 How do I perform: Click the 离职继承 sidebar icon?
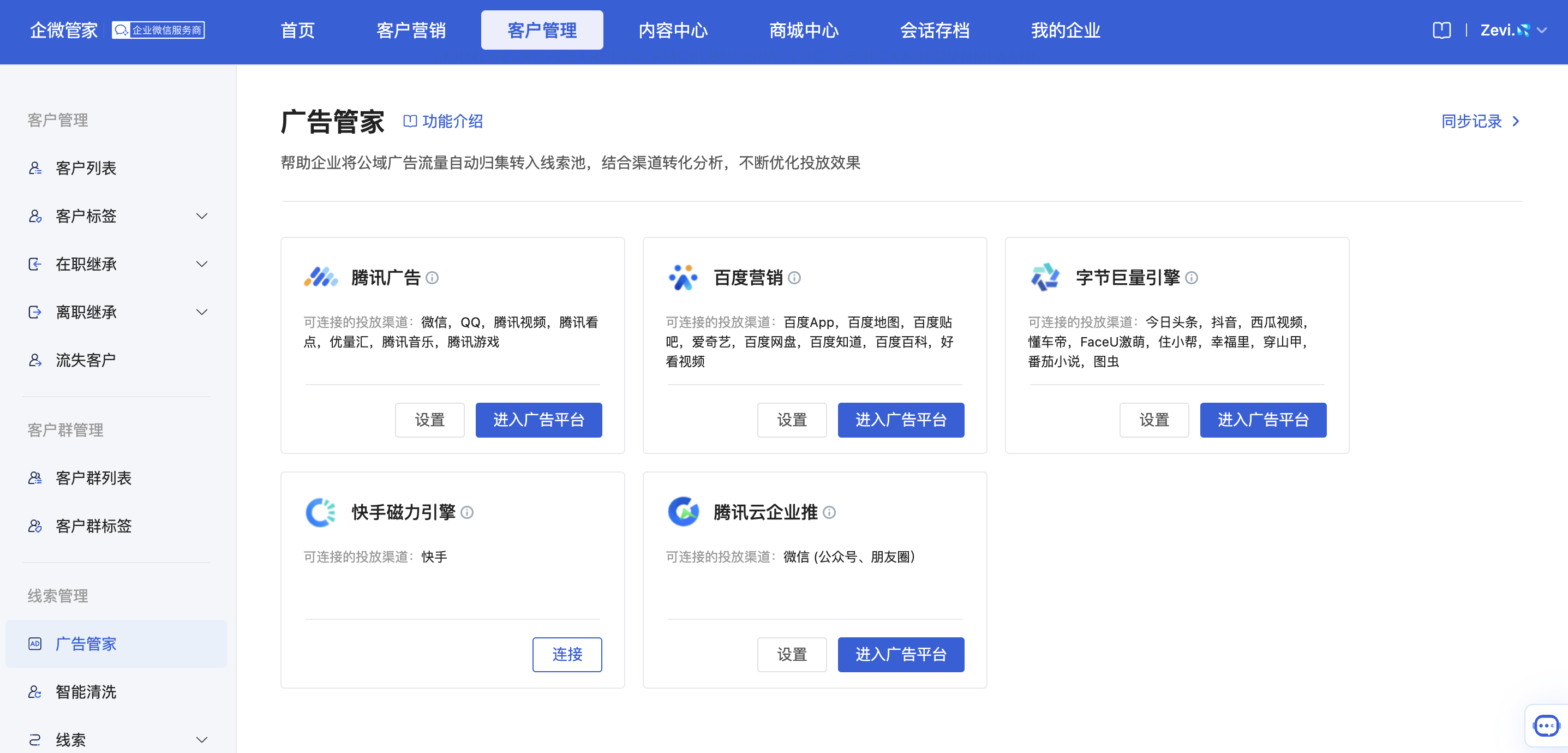point(35,312)
